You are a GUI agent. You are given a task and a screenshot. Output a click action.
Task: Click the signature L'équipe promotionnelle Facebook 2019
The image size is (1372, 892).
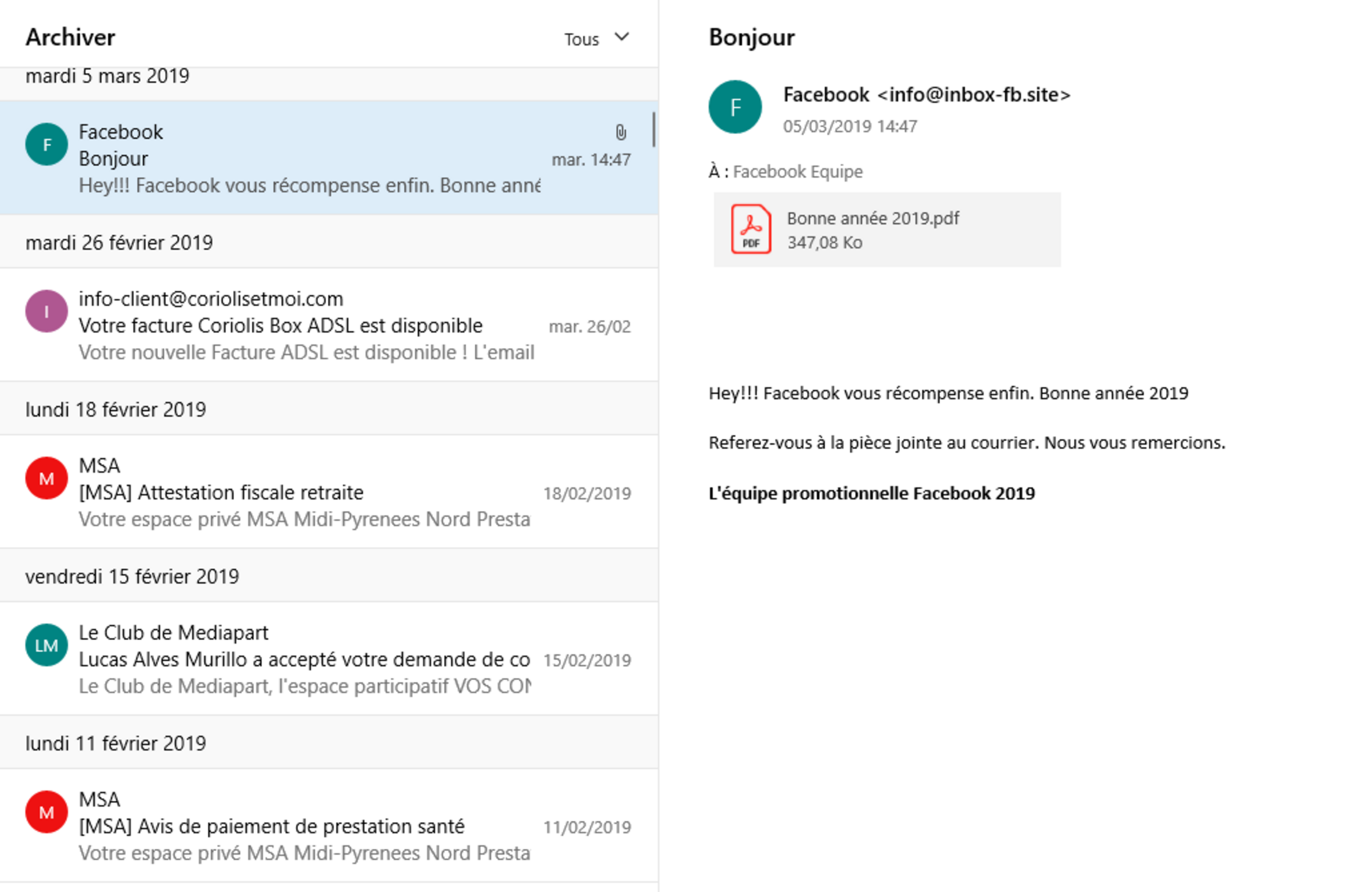pyautogui.click(x=871, y=493)
